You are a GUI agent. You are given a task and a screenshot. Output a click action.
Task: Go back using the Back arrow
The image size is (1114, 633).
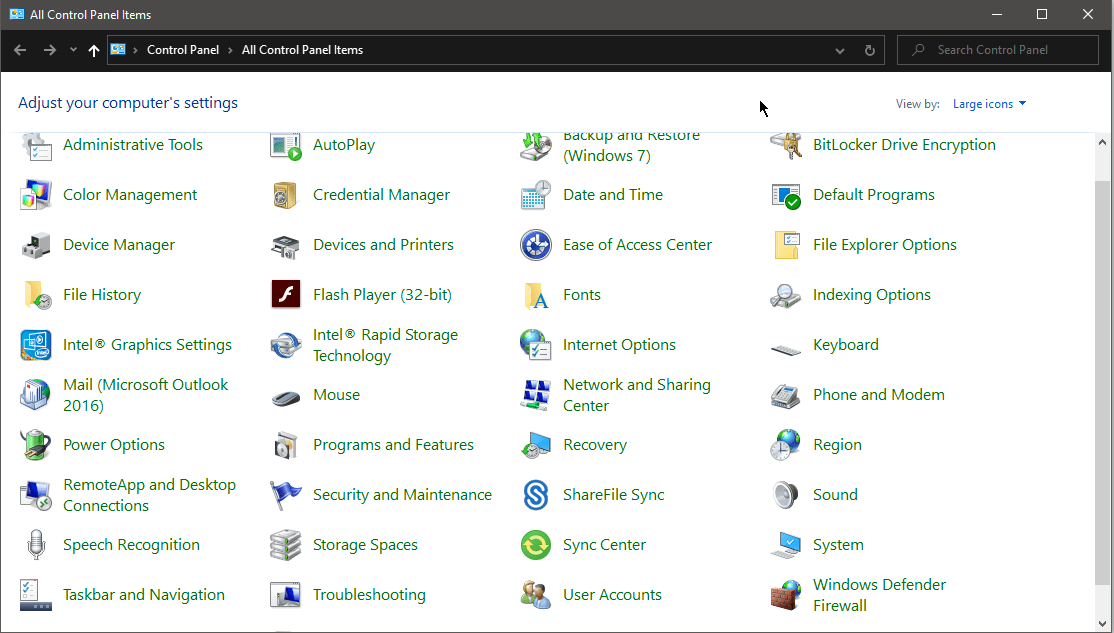20,50
